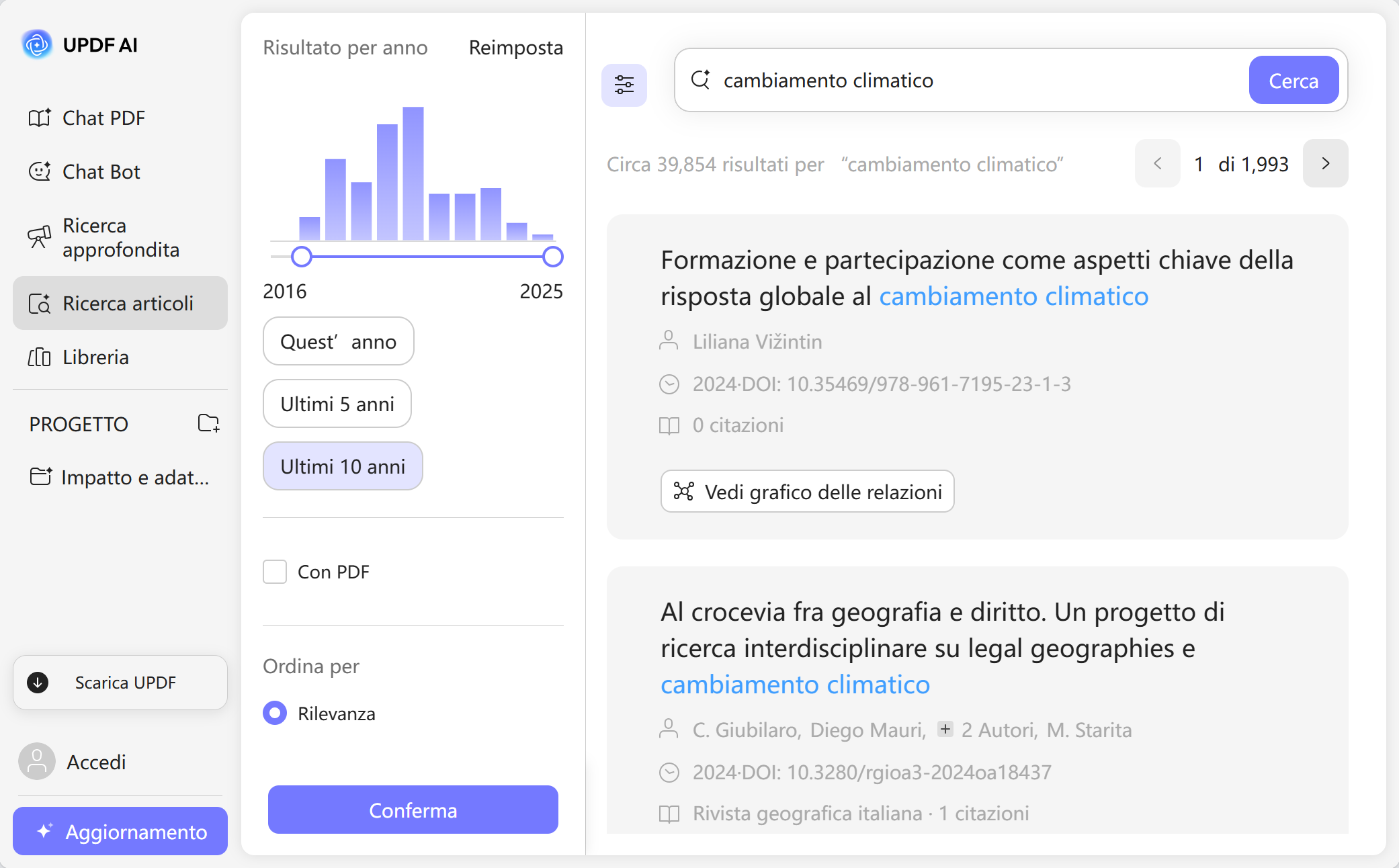The width and height of the screenshot is (1399, 868).
Task: Open the filter settings icon button
Action: click(624, 85)
